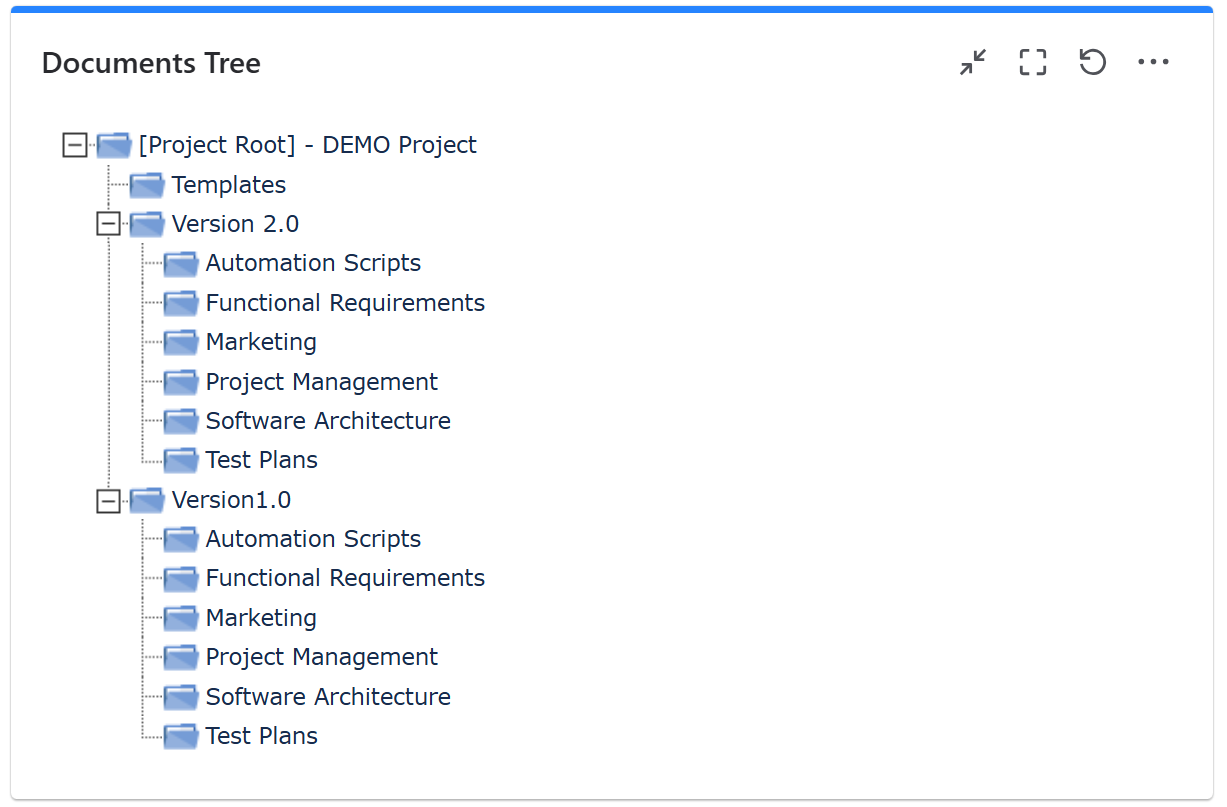This screenshot has width=1227, height=807.
Task: Click the Templates folder label
Action: pos(228,185)
